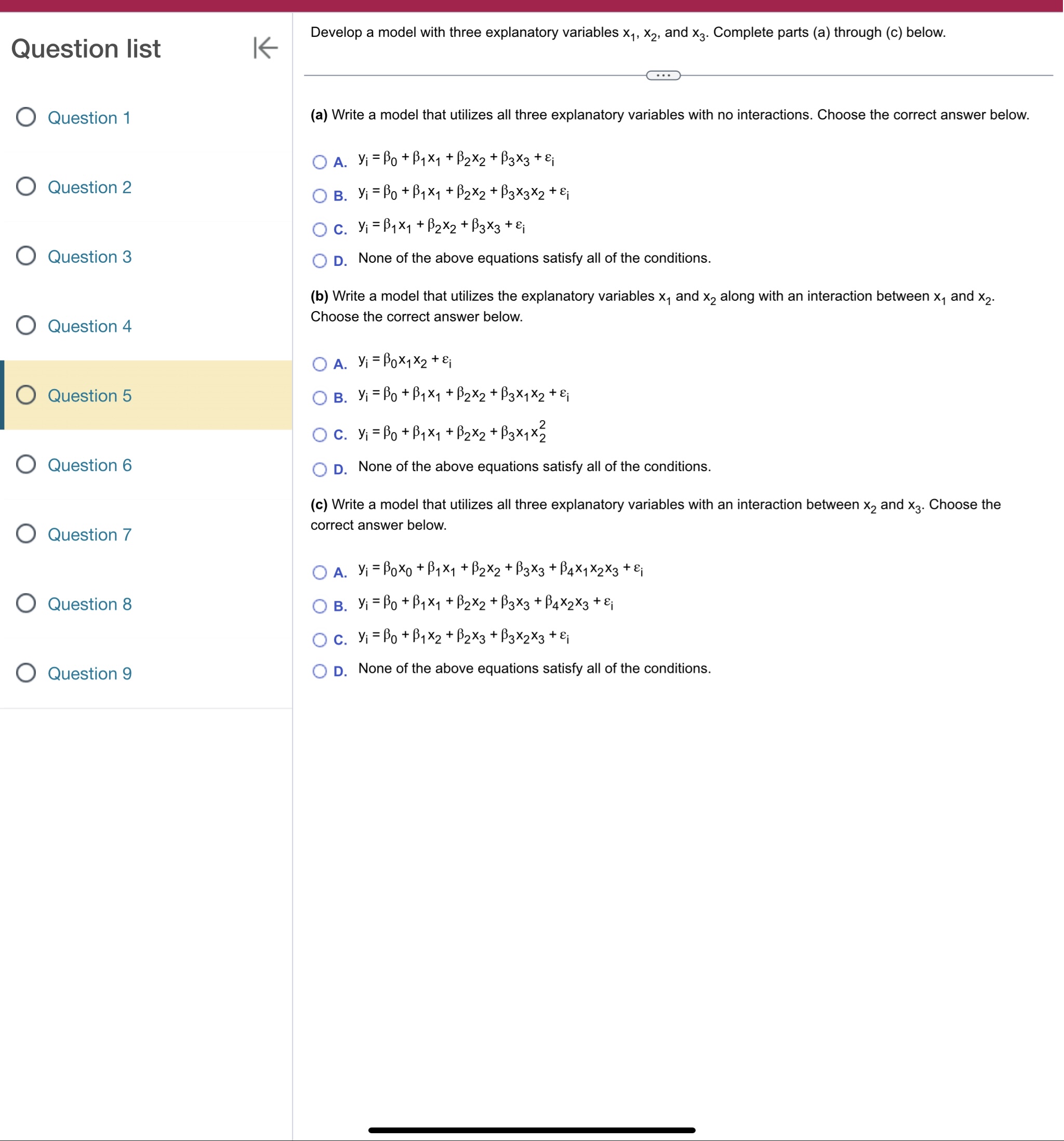Viewport: 1064px width, 1141px height.
Task: Open the highlighted Question 5
Action: [88, 395]
